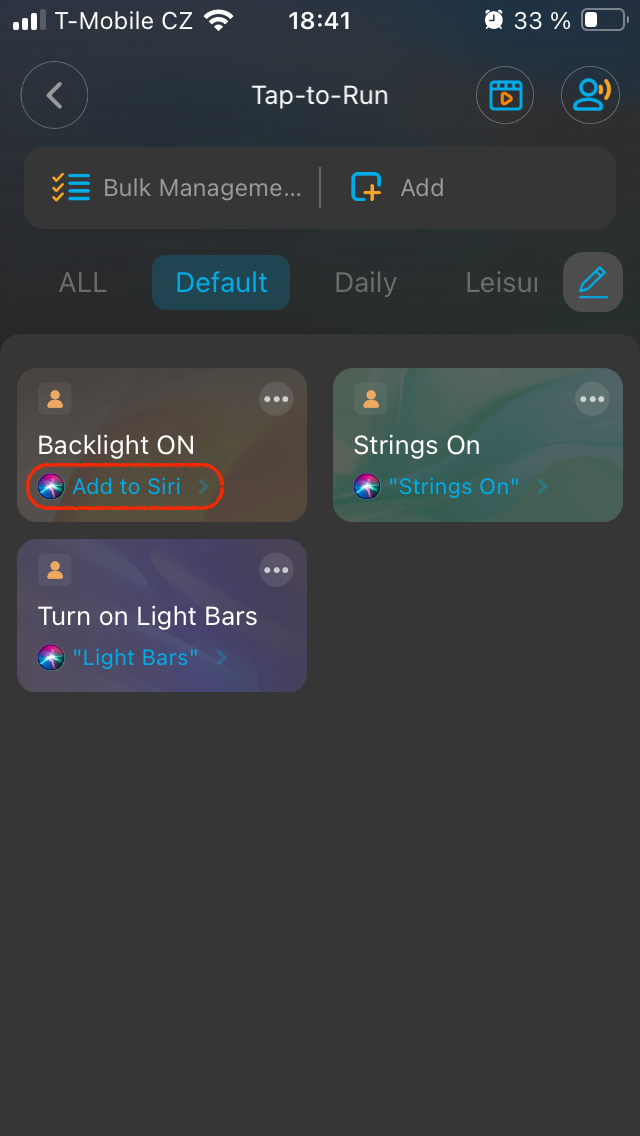Open the Leisure tab

(x=501, y=283)
